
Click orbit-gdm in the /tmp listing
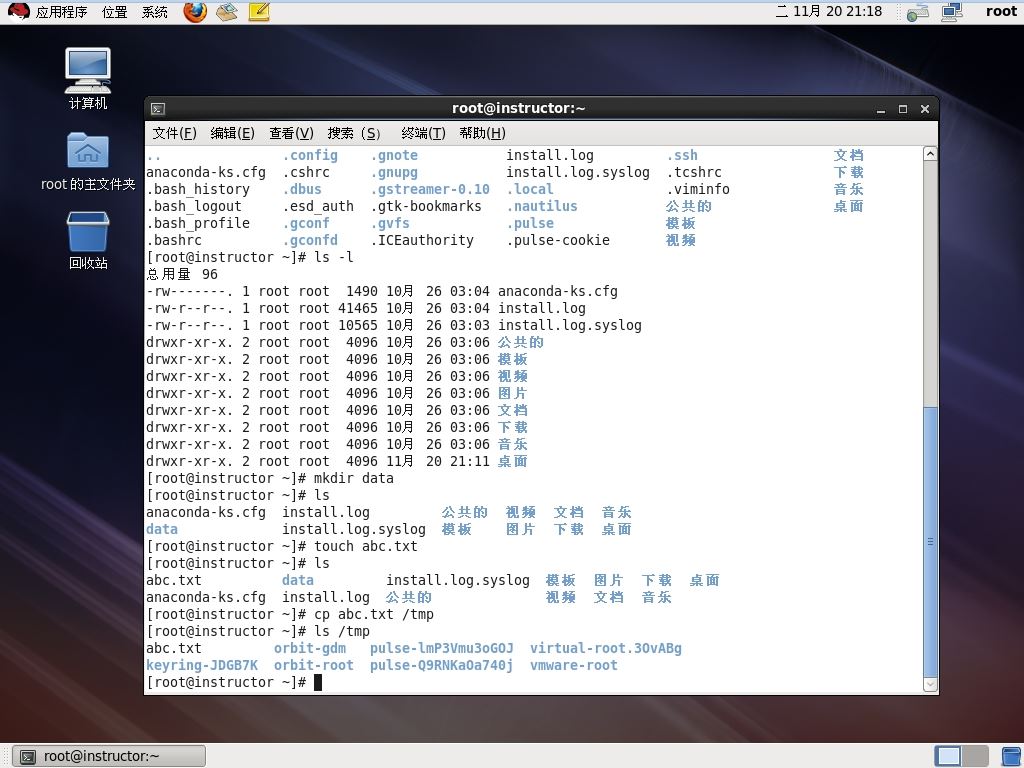point(310,648)
